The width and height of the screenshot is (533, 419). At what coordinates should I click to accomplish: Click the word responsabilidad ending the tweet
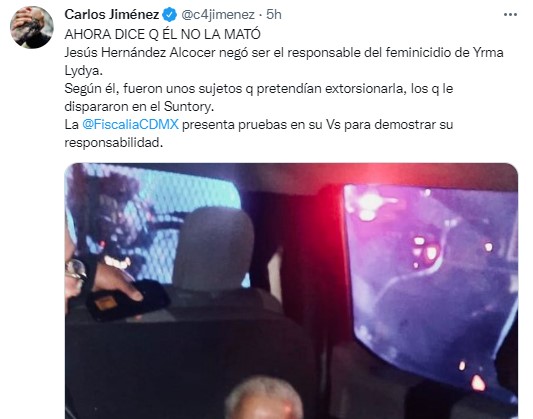pos(114,143)
